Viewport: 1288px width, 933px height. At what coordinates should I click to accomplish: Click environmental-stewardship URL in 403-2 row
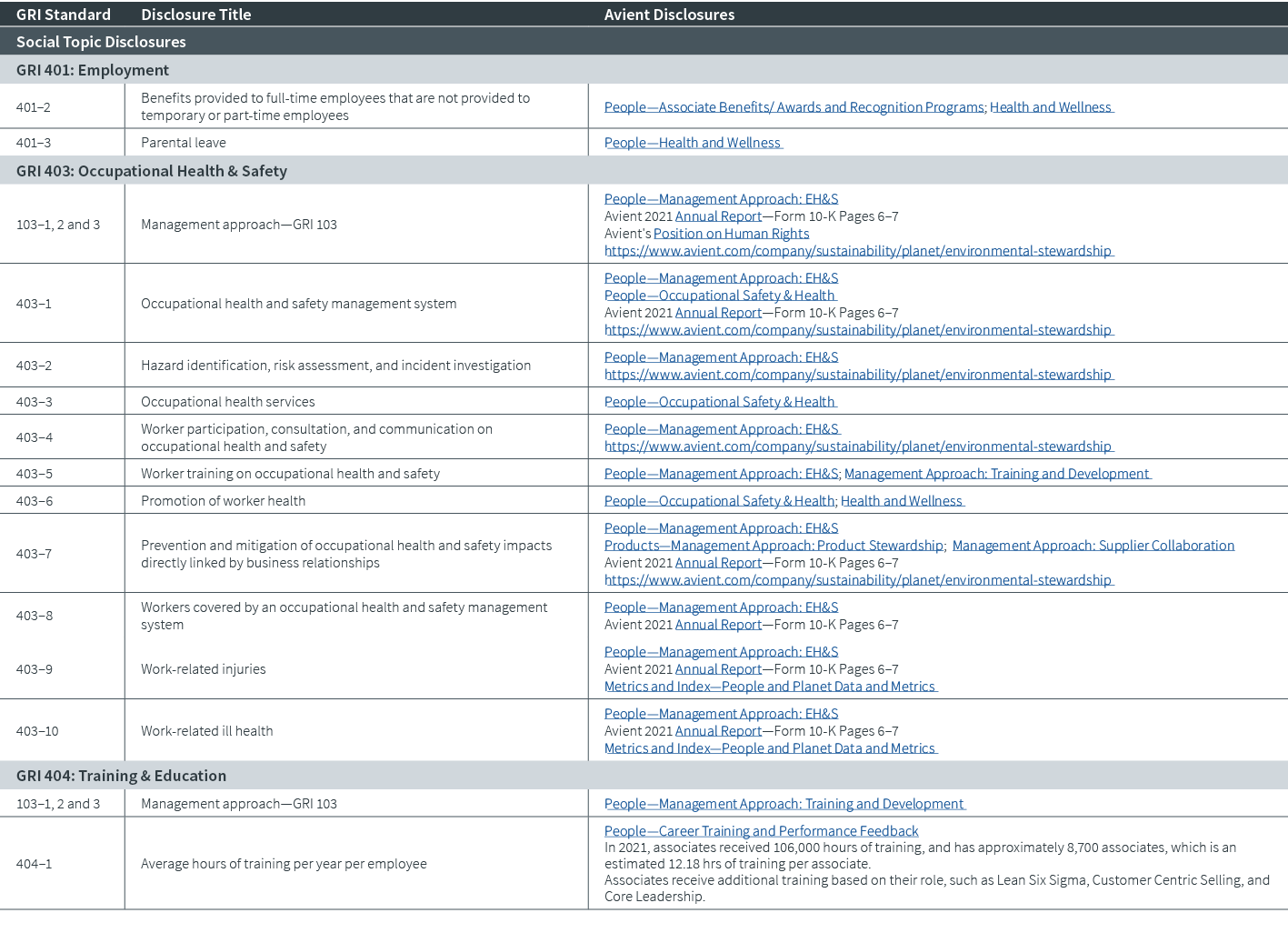click(x=858, y=375)
